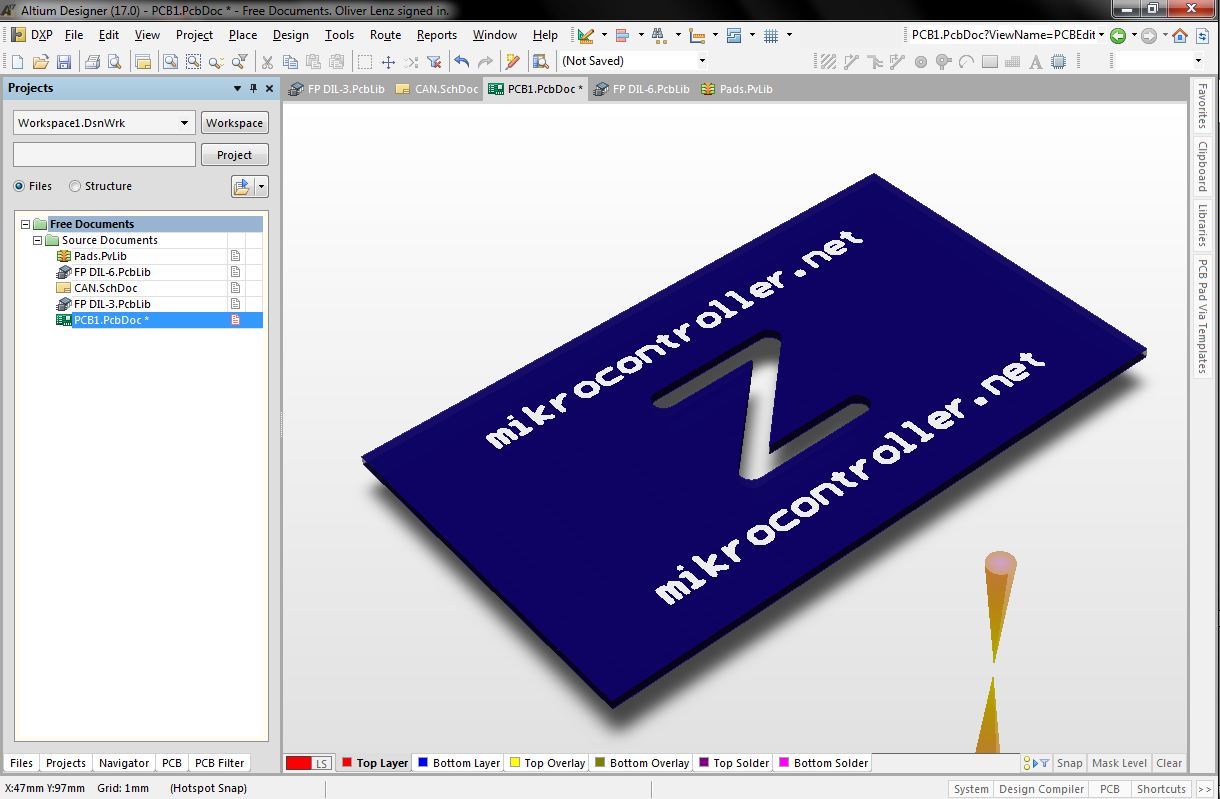Click the Workspace button
1220x799 pixels.
pos(235,123)
